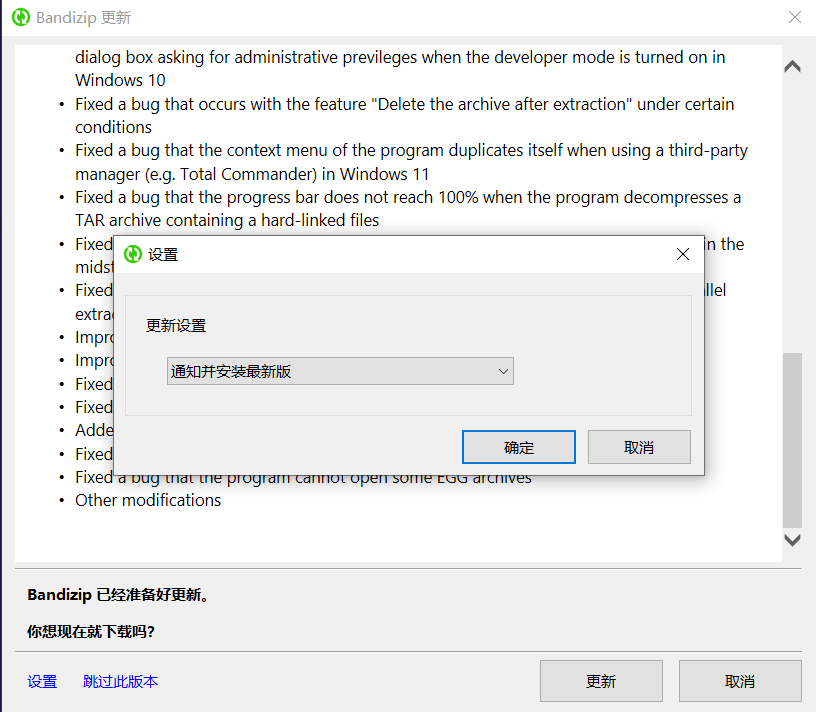Click the "Delete the archive after extraction" line
This screenshot has height=712, width=816.
point(404,104)
